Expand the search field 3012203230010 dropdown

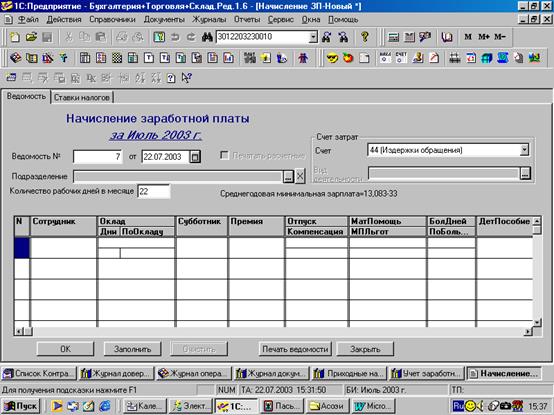[313, 37]
